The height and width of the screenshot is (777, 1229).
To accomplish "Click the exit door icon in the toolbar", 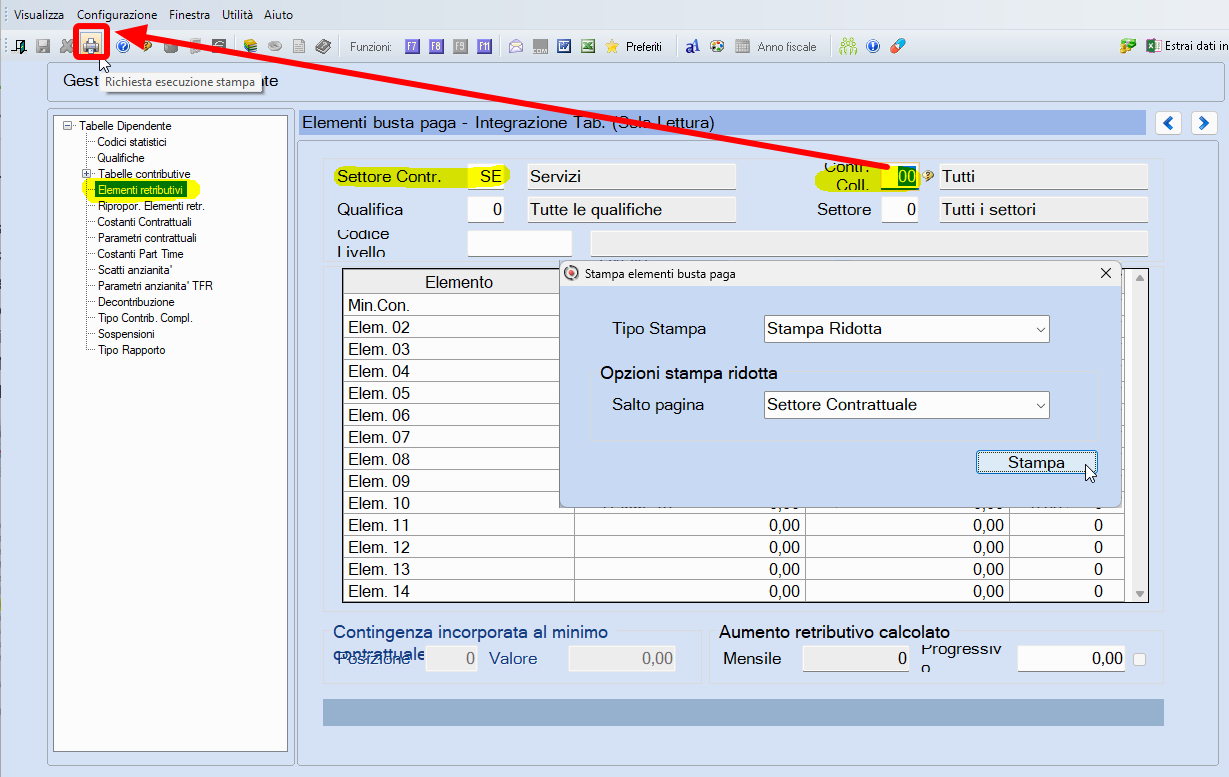I will [x=20, y=46].
